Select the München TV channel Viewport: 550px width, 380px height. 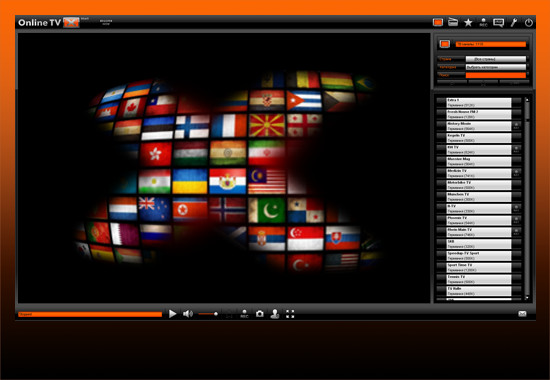[479, 197]
